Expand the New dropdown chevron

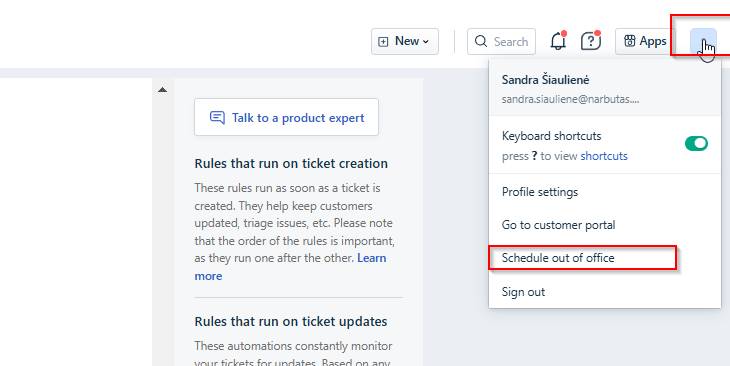point(426,42)
